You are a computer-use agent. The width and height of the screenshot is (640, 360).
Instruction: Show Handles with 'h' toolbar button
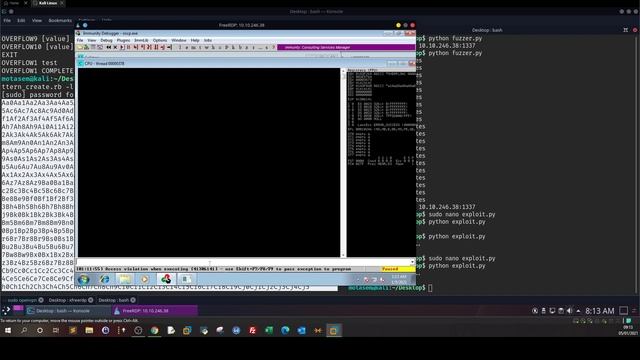click(x=213, y=47)
